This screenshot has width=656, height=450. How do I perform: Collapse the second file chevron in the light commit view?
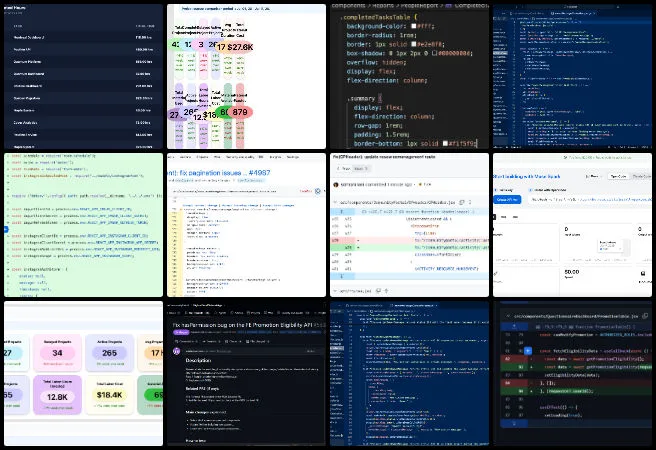click(x=335, y=291)
